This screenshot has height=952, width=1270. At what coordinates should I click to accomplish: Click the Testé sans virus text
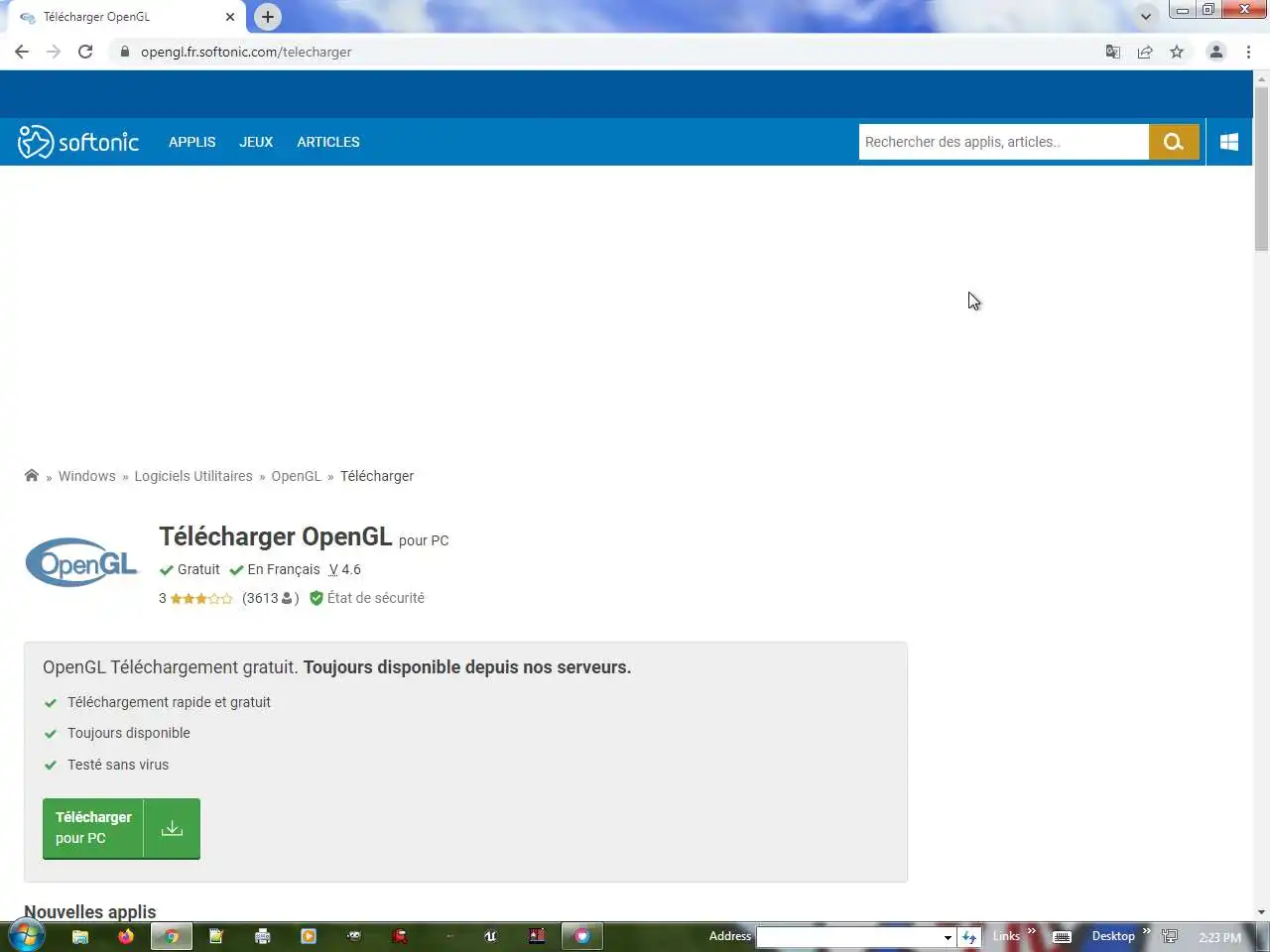click(118, 765)
